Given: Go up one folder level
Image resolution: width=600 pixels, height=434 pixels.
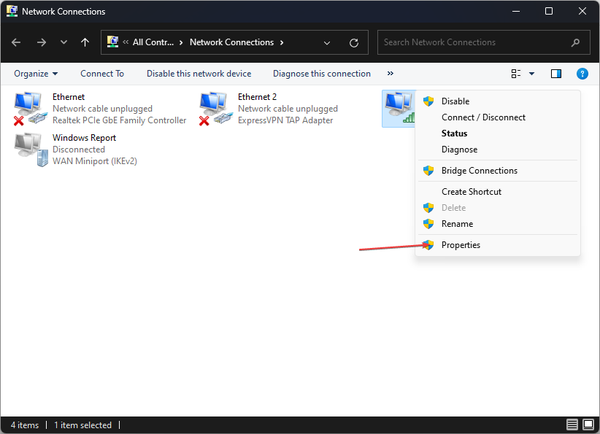Looking at the screenshot, I should pyautogui.click(x=85, y=42).
